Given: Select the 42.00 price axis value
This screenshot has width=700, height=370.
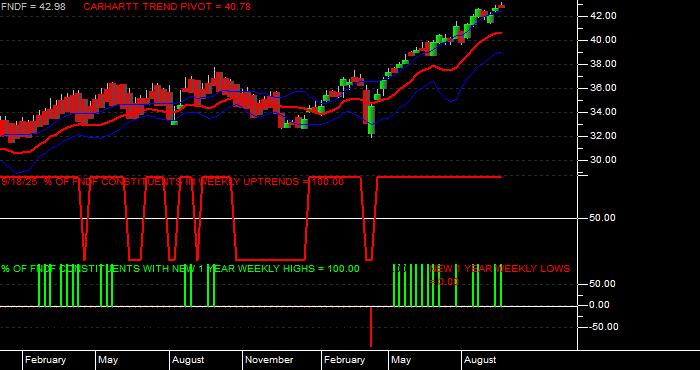Looking at the screenshot, I should click(x=603, y=16).
